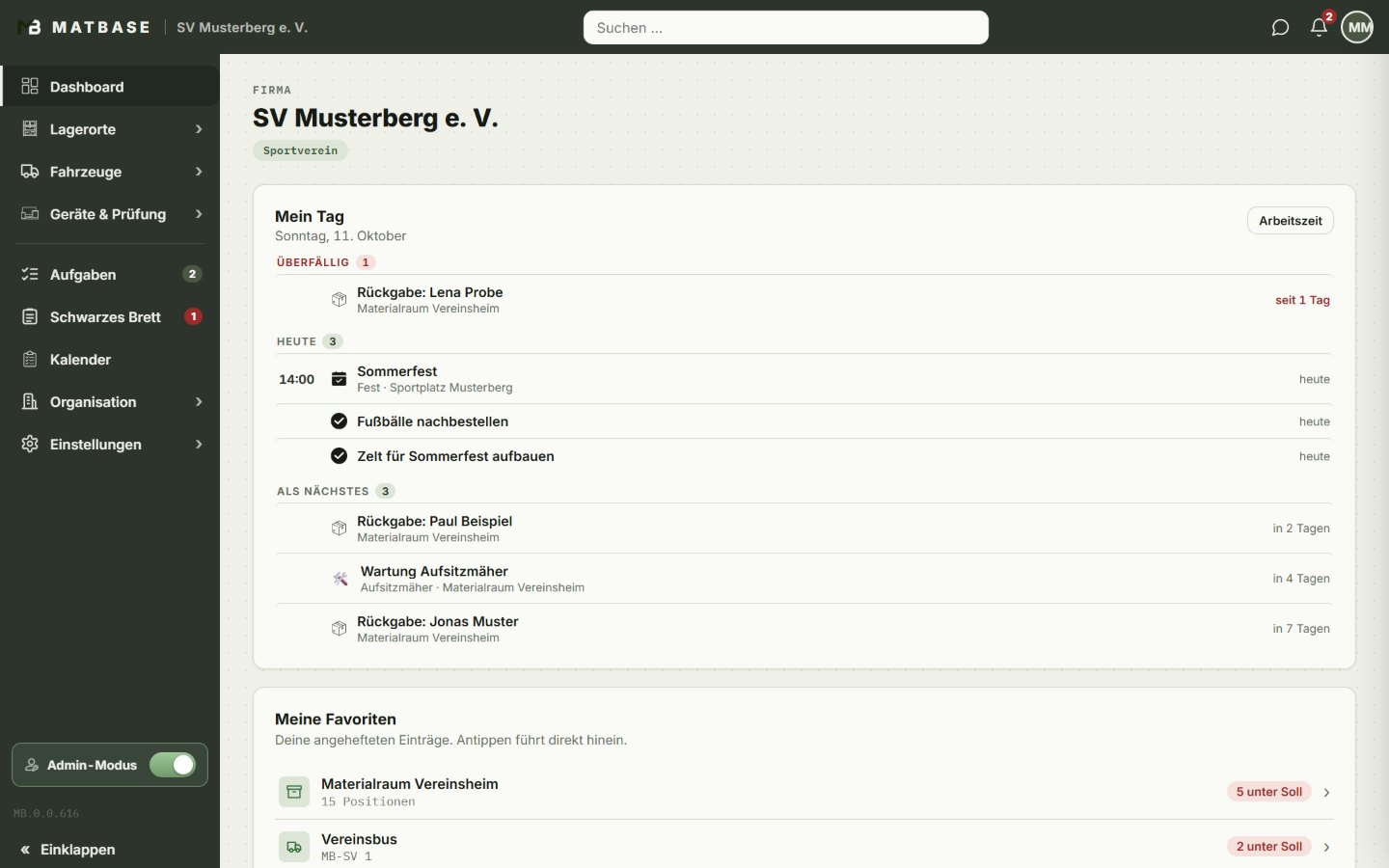Viewport: 1389px width, 868px height.
Task: Toggle the checkmark for Fußbälle nachbestellen
Action: pyautogui.click(x=339, y=421)
